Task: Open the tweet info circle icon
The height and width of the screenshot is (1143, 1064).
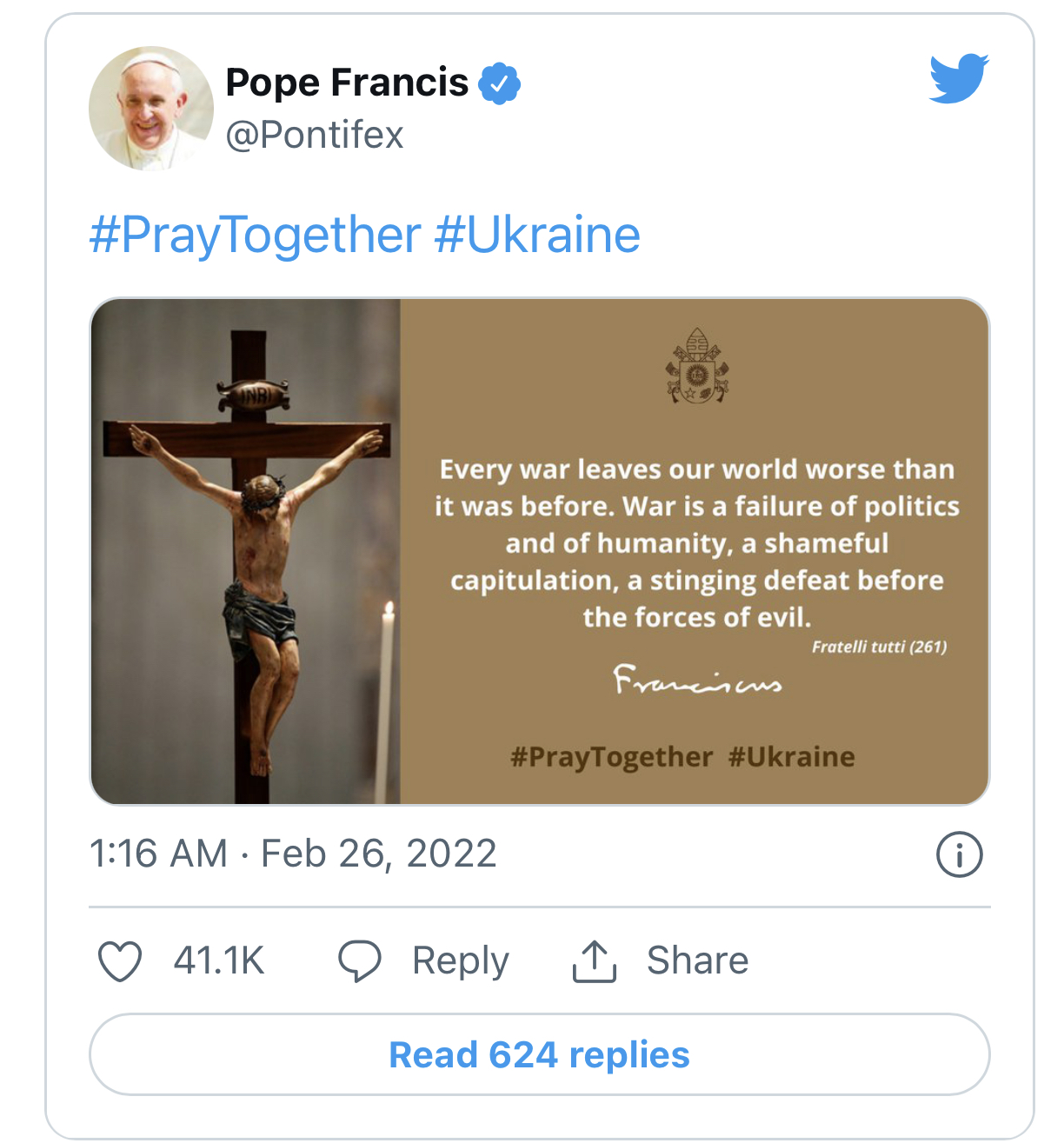Action: click(x=959, y=854)
